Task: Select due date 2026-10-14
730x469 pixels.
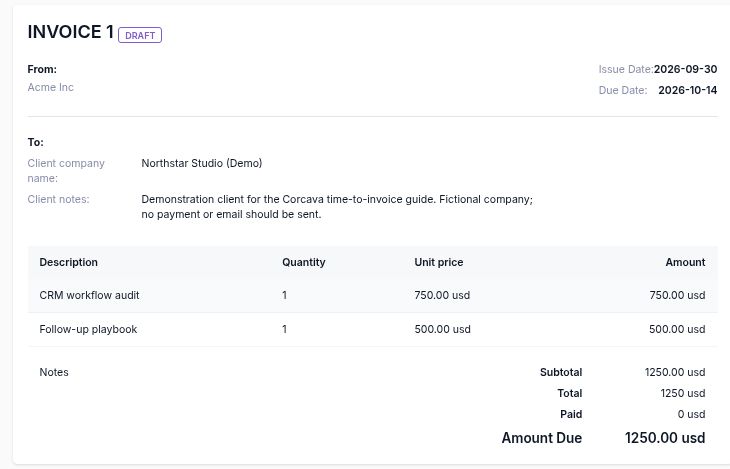Action: [x=687, y=90]
